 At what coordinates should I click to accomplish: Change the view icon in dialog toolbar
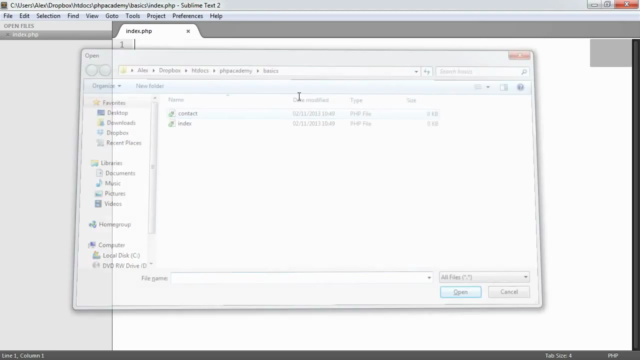(x=478, y=87)
